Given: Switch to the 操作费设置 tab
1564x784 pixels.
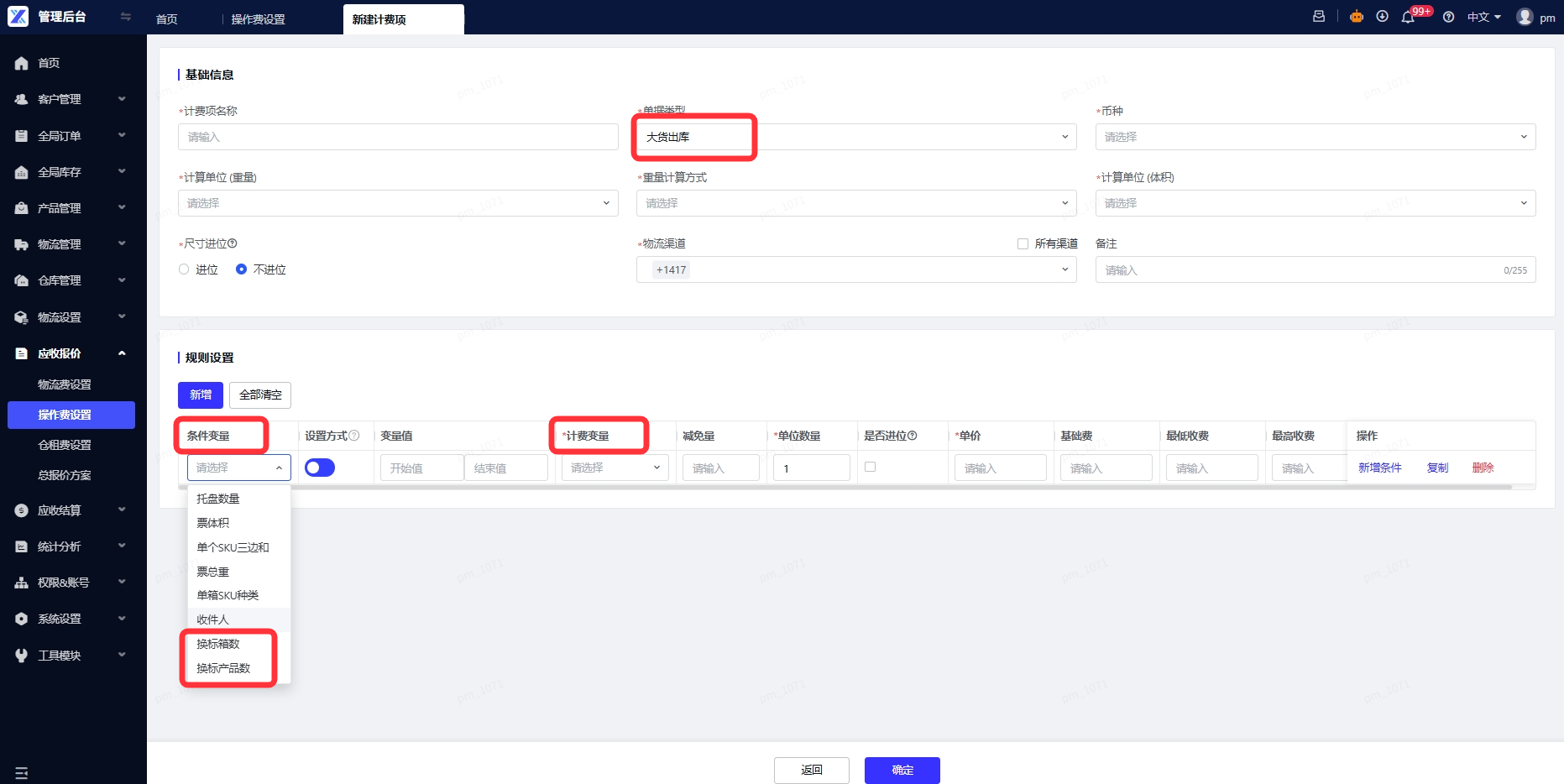Looking at the screenshot, I should click(259, 19).
